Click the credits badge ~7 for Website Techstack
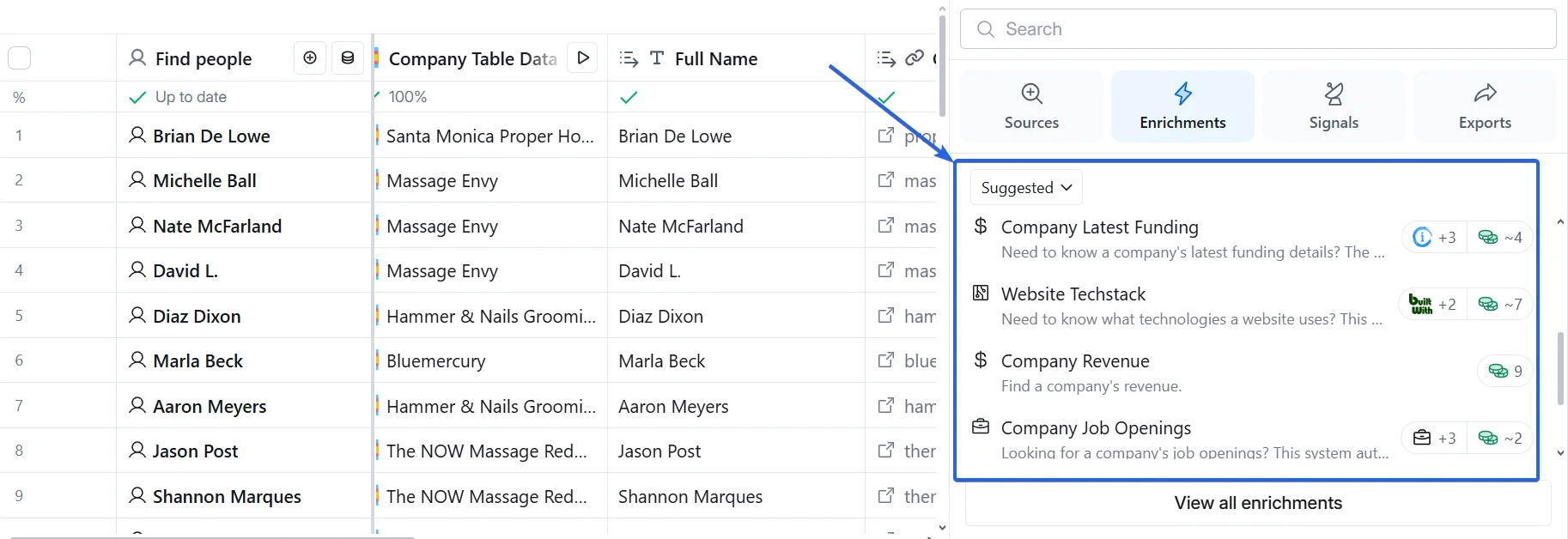Viewport: 1568px width, 539px height. (x=1499, y=304)
